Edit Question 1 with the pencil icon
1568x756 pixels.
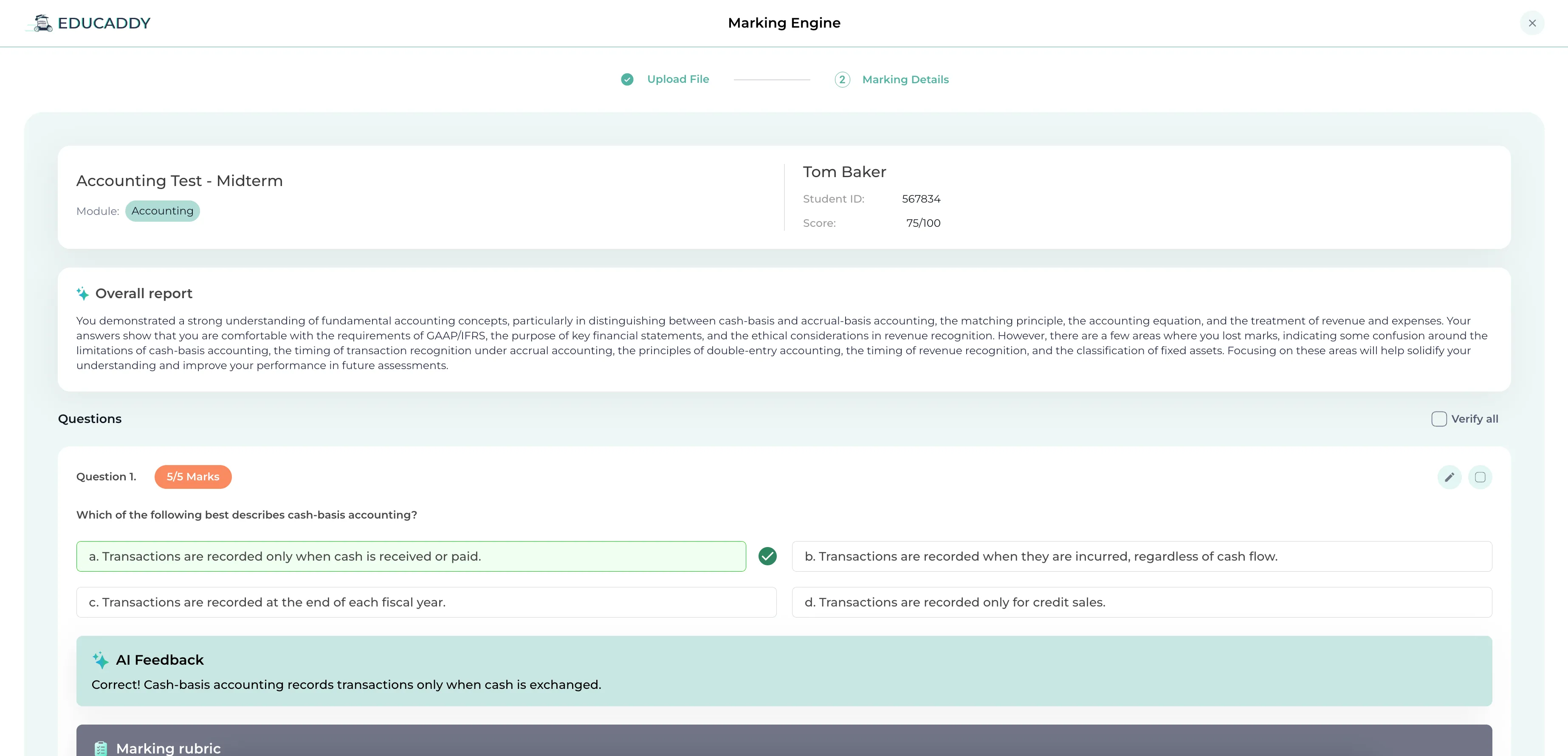(x=1450, y=477)
